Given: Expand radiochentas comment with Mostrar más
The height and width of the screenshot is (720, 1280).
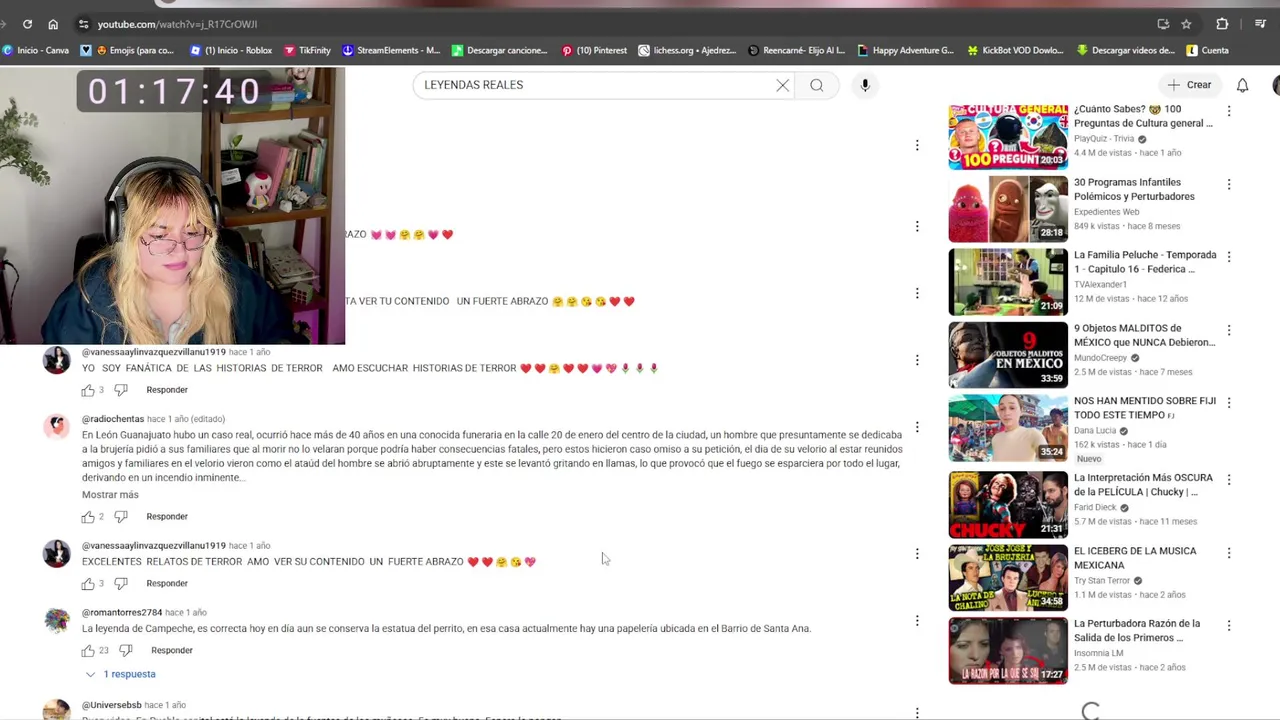Looking at the screenshot, I should pos(110,495).
